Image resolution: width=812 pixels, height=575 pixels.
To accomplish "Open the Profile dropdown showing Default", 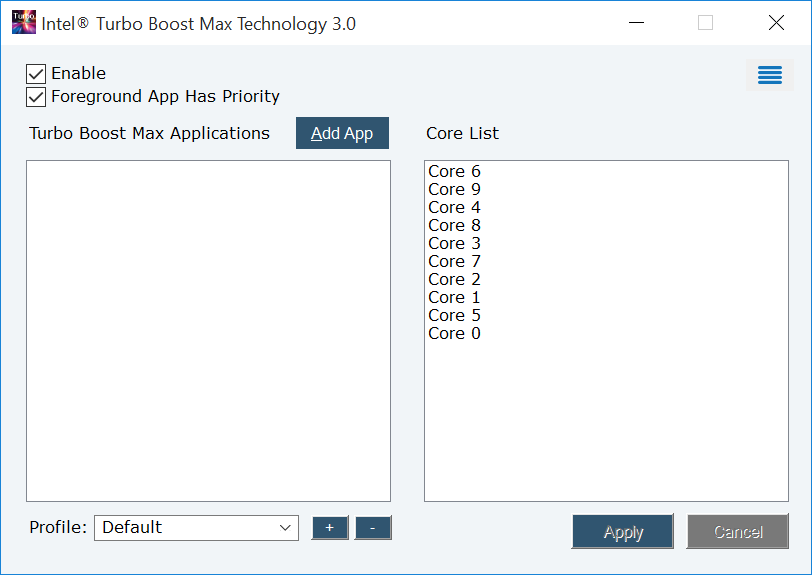I will pyautogui.click(x=196, y=528).
